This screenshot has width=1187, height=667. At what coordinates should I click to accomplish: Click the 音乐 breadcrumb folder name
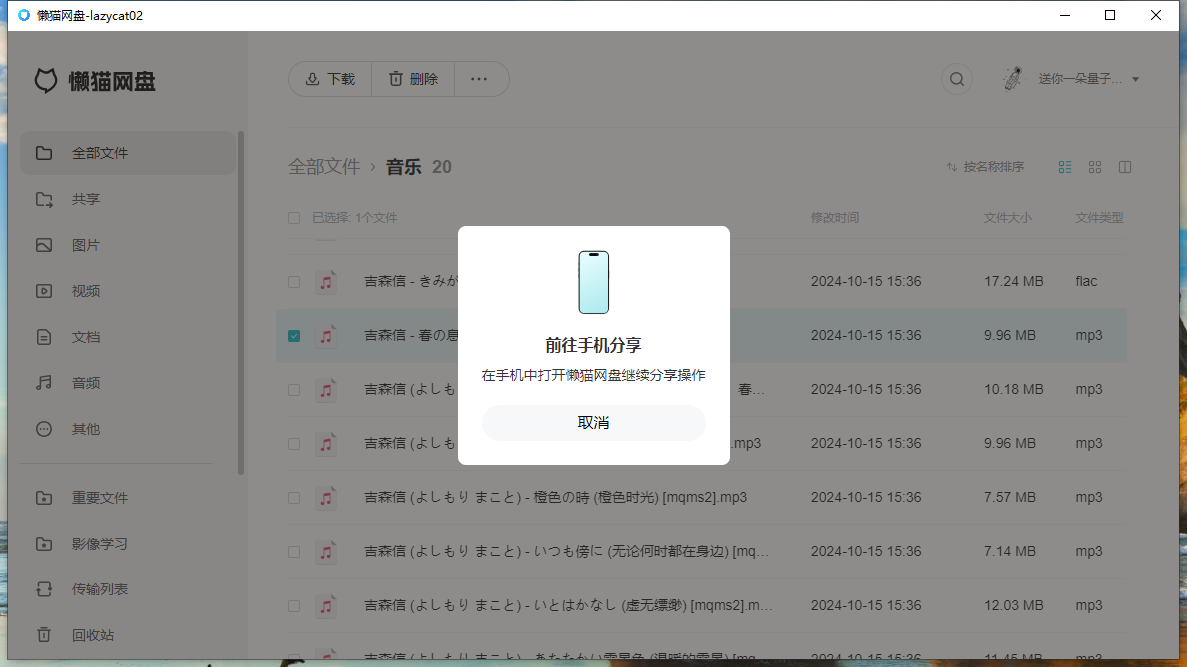coord(403,167)
